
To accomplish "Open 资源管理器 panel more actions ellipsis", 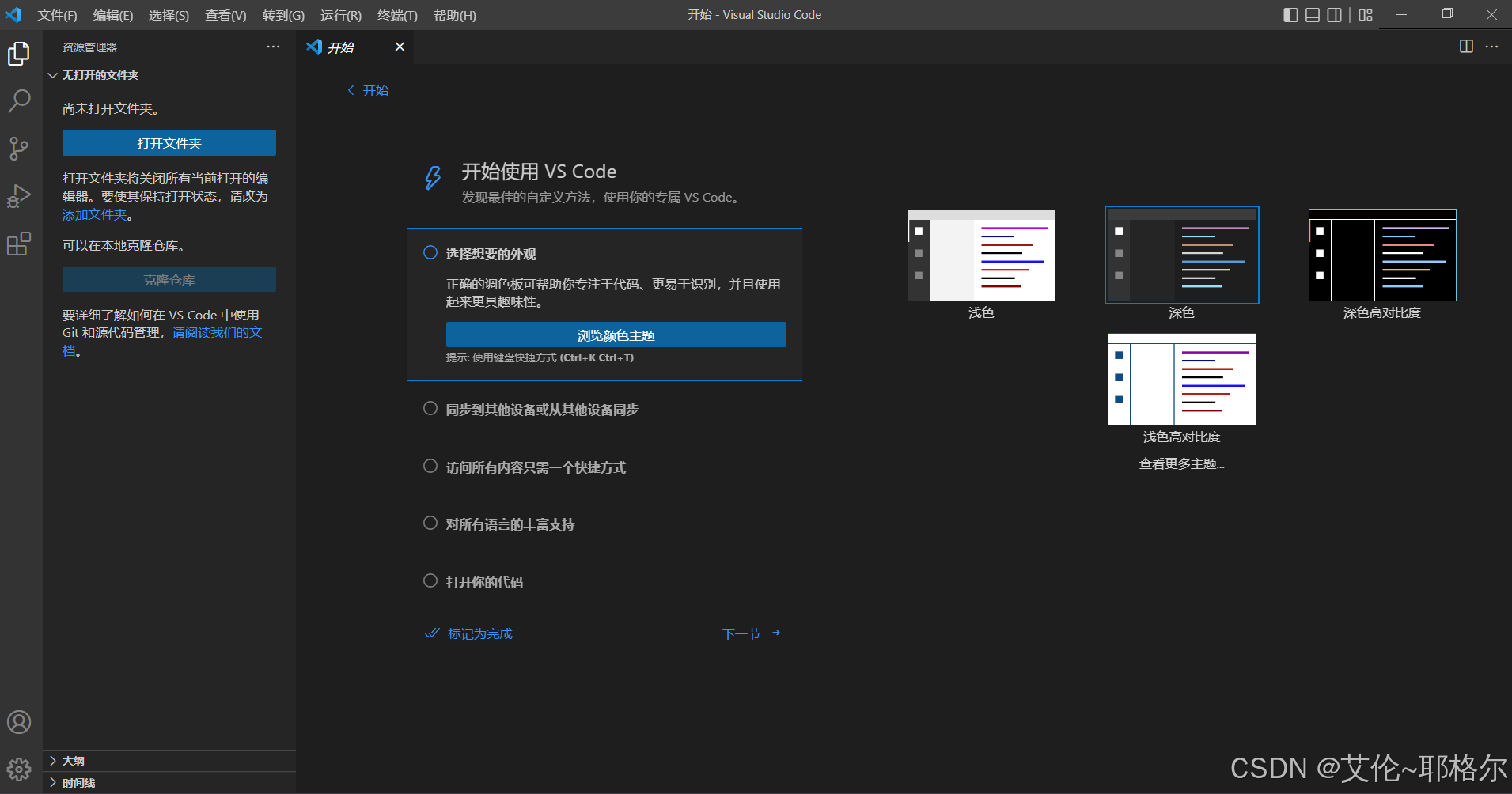I will tap(273, 47).
